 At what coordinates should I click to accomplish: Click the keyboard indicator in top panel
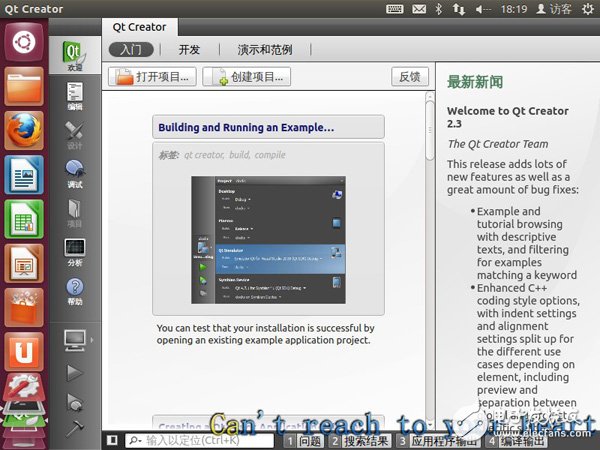point(395,9)
